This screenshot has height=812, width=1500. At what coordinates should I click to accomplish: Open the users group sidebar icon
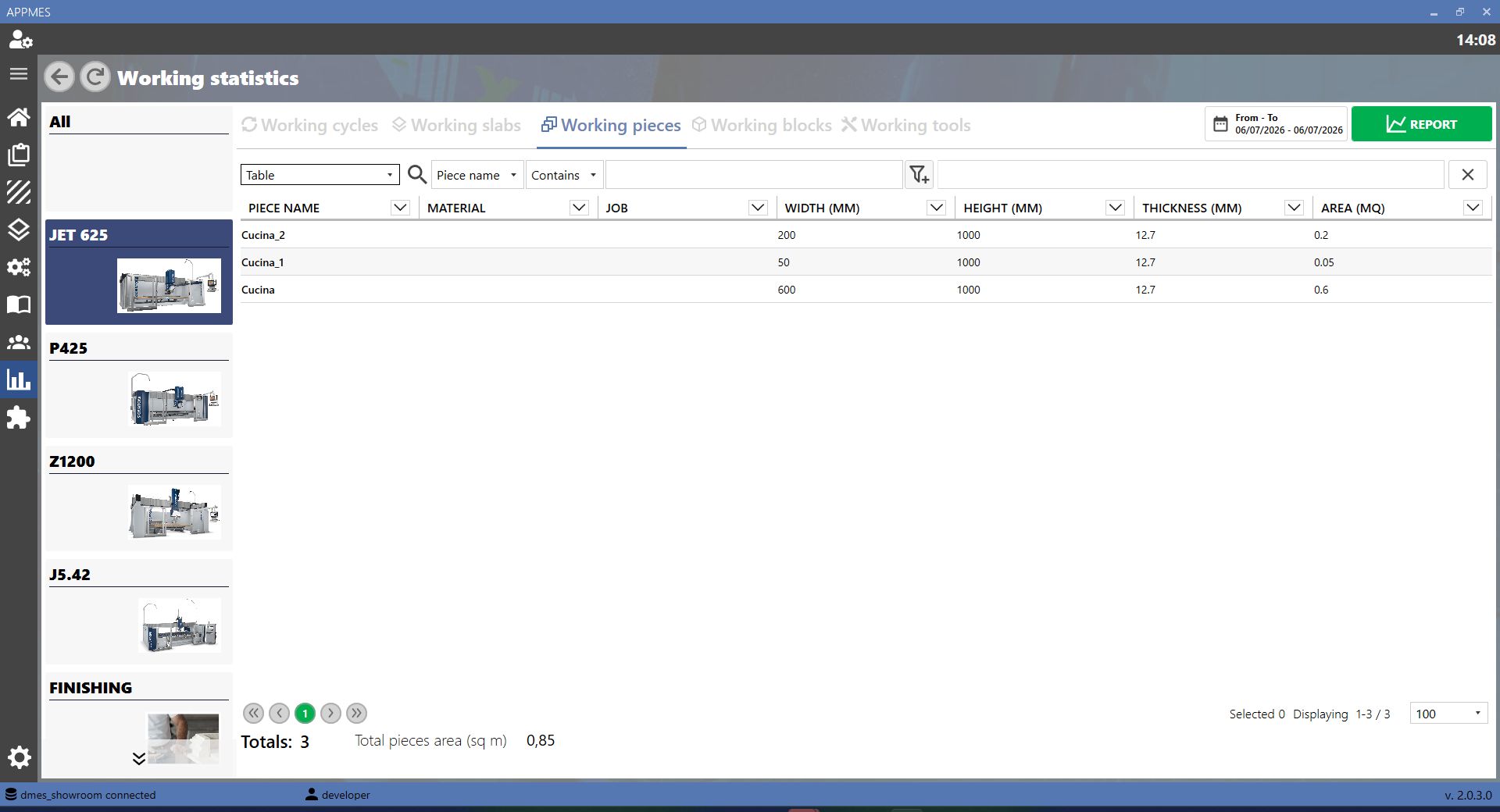click(x=19, y=342)
